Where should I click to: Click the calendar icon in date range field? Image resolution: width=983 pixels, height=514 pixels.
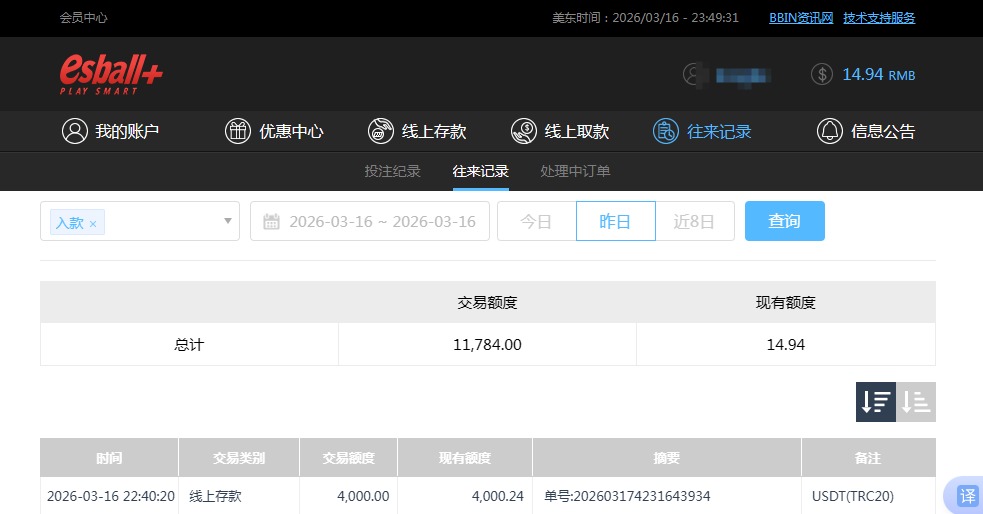pyautogui.click(x=271, y=221)
